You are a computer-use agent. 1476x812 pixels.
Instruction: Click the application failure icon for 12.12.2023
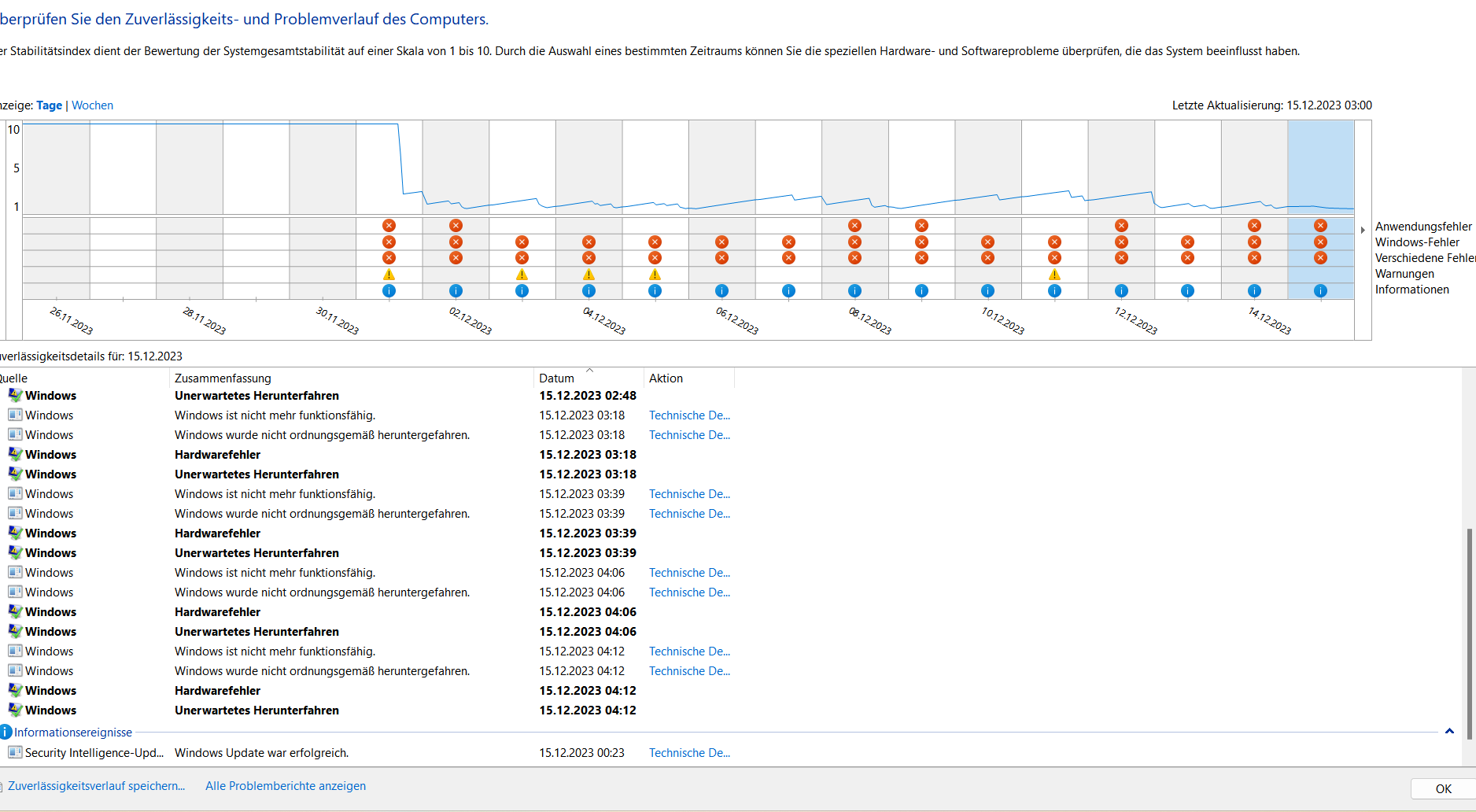click(x=1121, y=226)
